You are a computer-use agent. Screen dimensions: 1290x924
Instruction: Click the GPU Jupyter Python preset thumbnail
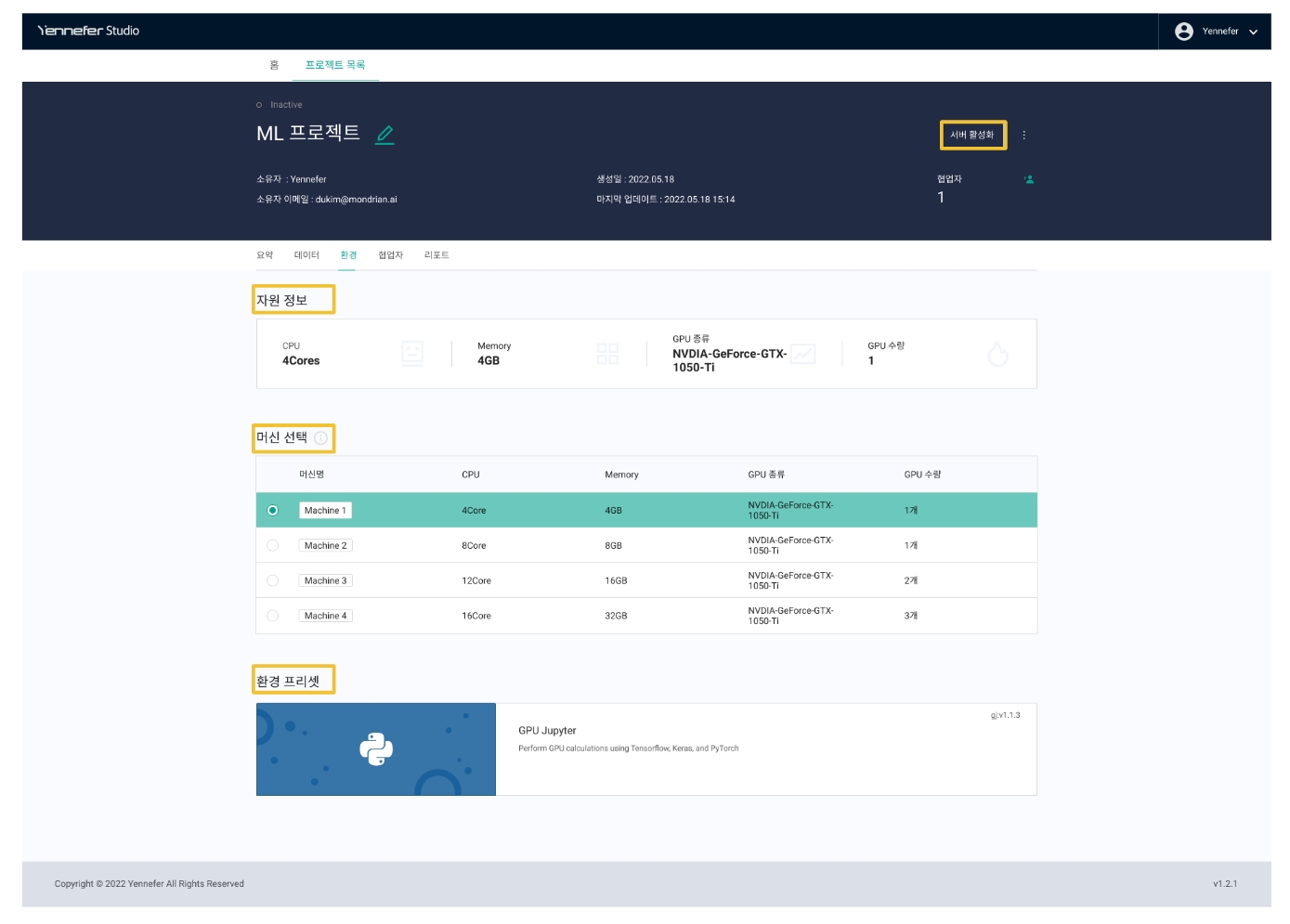(x=376, y=748)
